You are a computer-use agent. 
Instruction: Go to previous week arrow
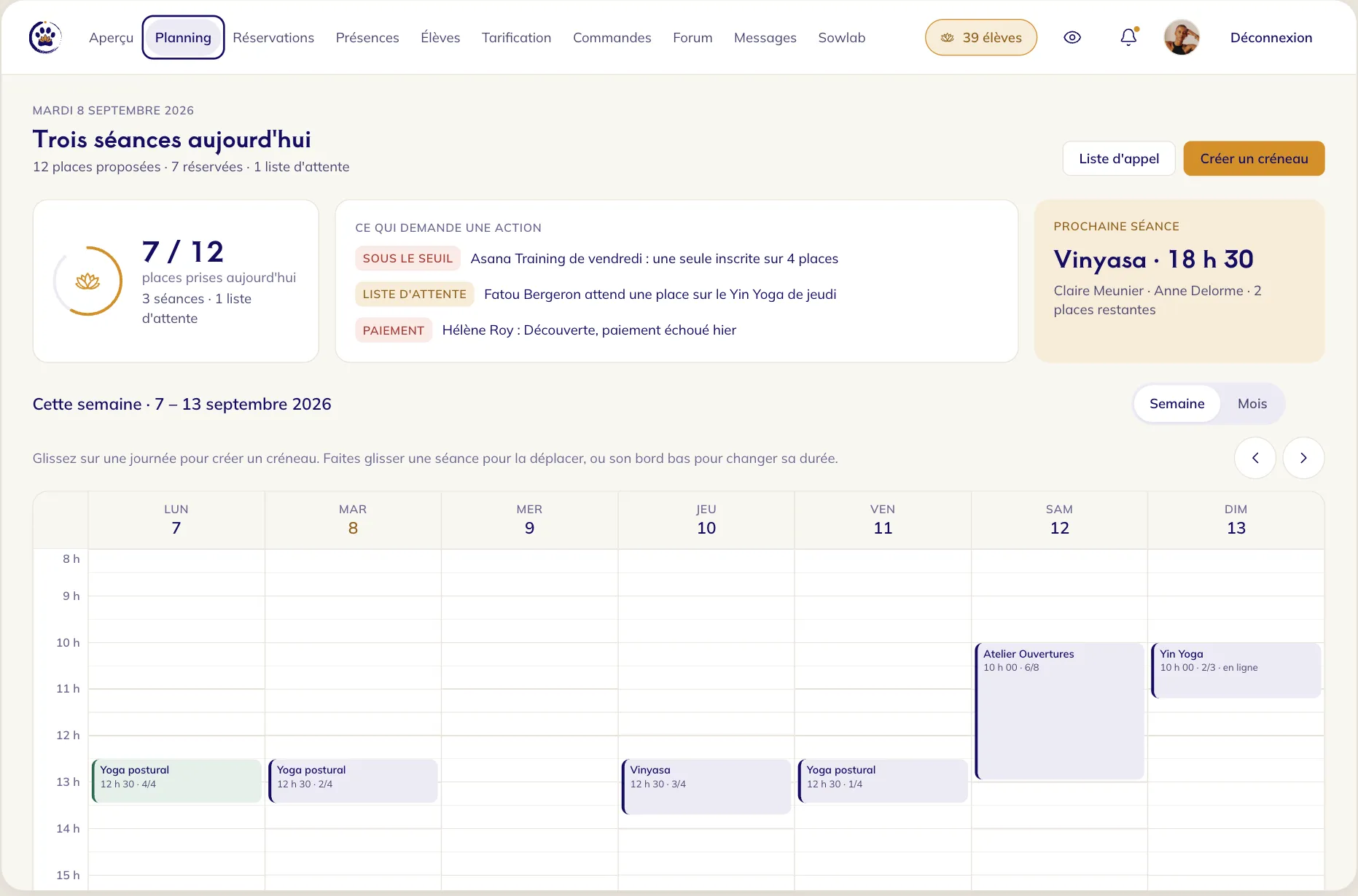click(x=1255, y=458)
